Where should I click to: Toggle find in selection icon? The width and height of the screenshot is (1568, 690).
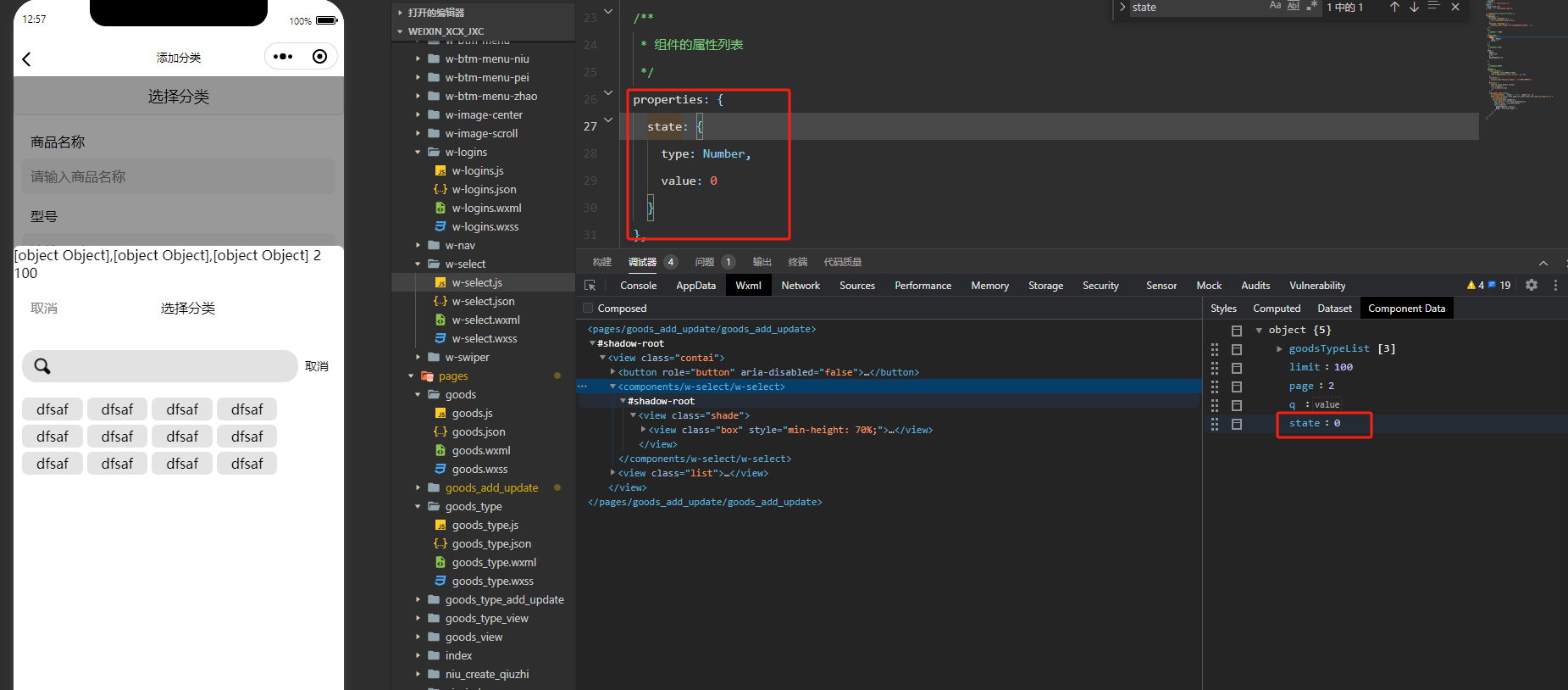tap(1433, 6)
